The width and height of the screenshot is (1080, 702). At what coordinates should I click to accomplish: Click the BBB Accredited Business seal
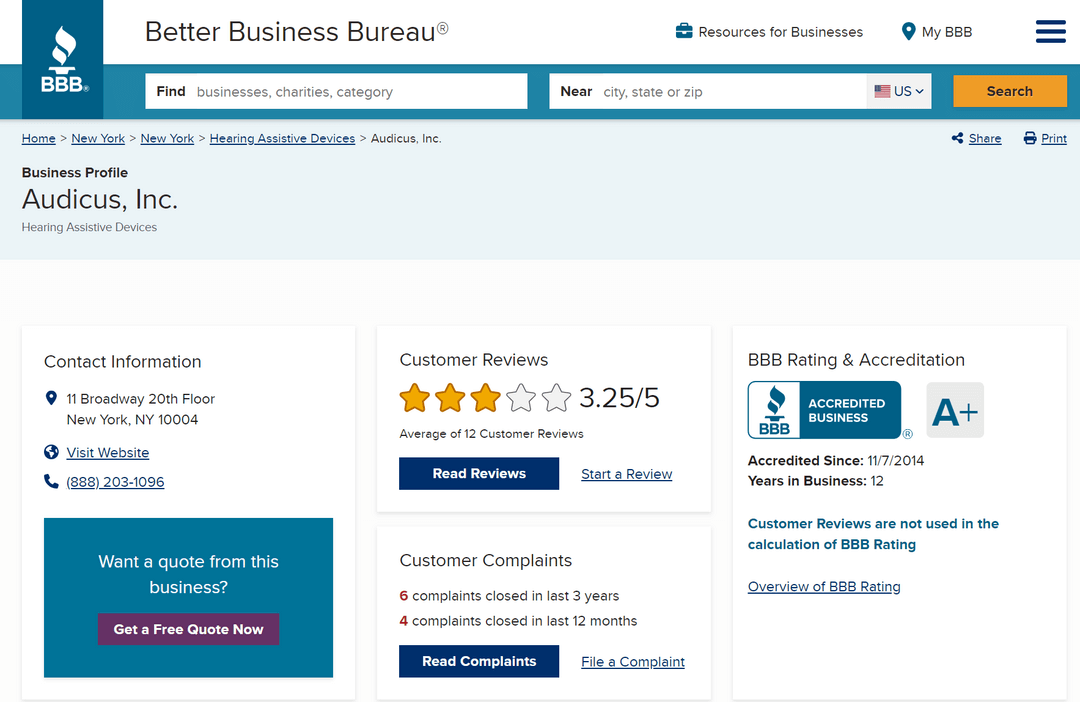click(x=825, y=410)
